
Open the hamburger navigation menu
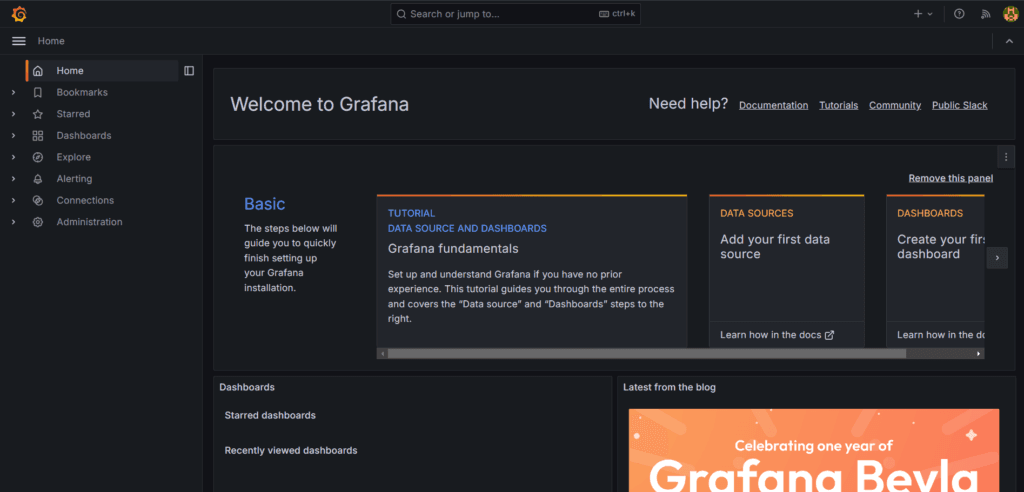pos(19,41)
